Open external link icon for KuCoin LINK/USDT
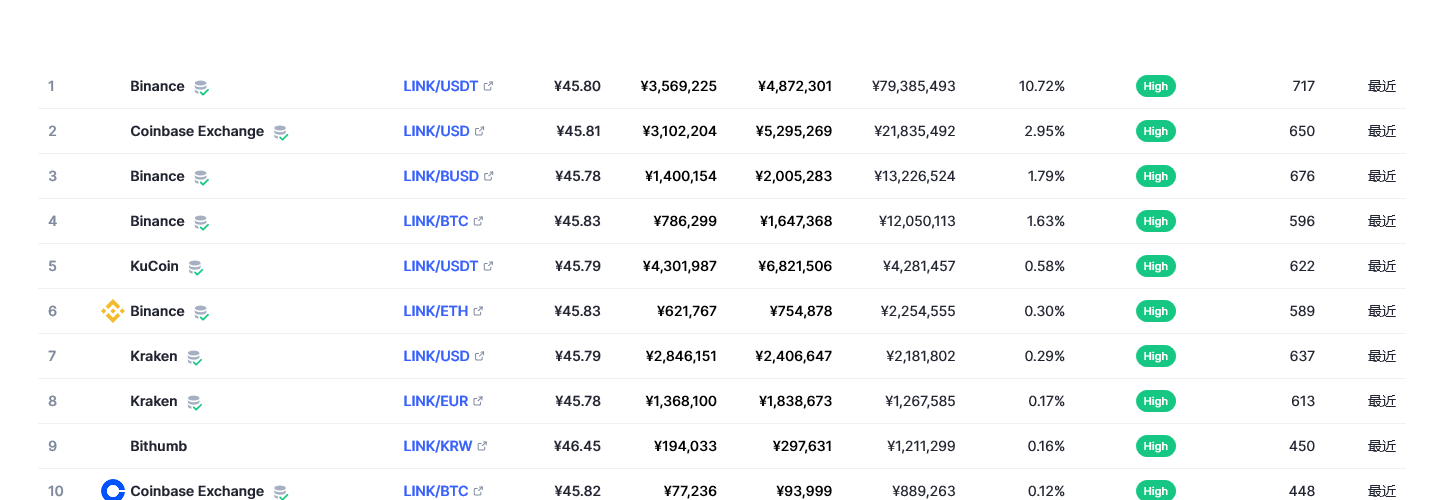The image size is (1450, 500). (x=488, y=266)
